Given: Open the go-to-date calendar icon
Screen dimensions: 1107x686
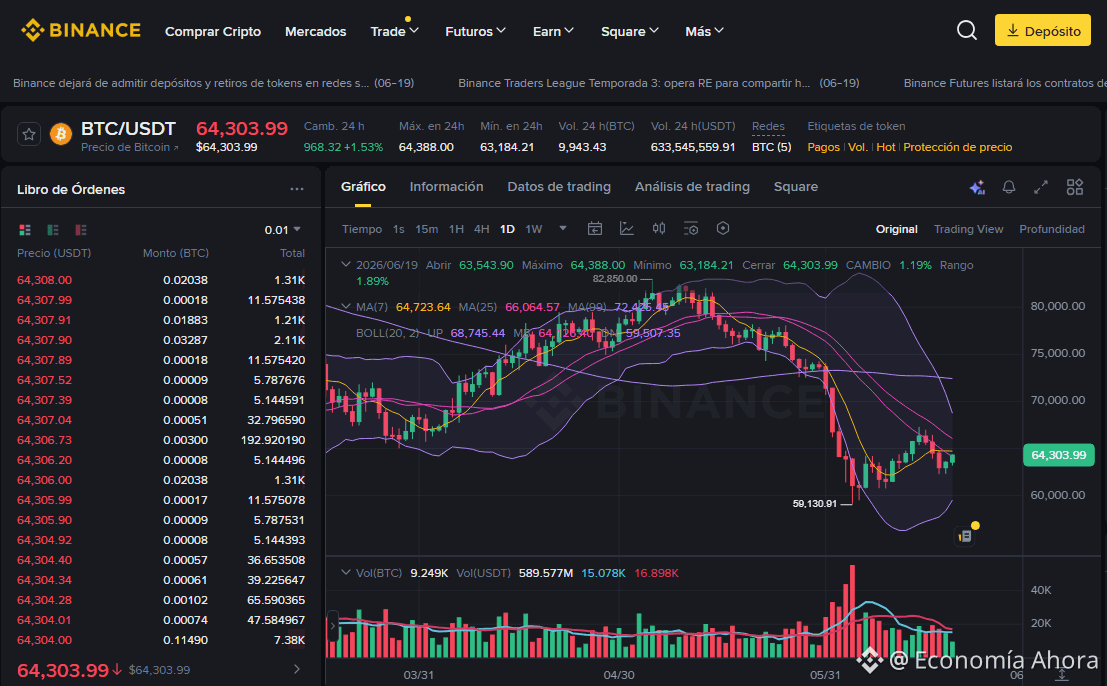Looking at the screenshot, I should pyautogui.click(x=594, y=229).
